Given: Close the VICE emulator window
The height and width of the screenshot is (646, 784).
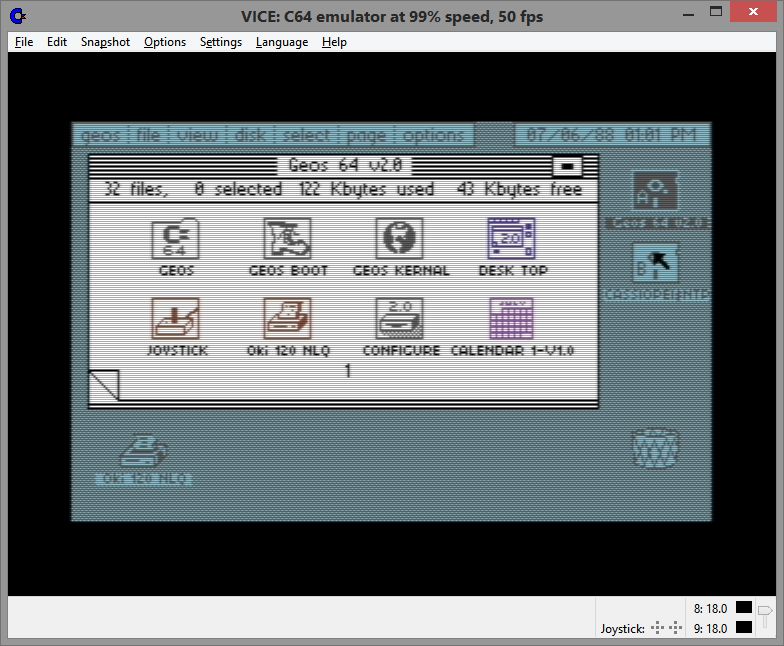Looking at the screenshot, I should pos(753,12).
